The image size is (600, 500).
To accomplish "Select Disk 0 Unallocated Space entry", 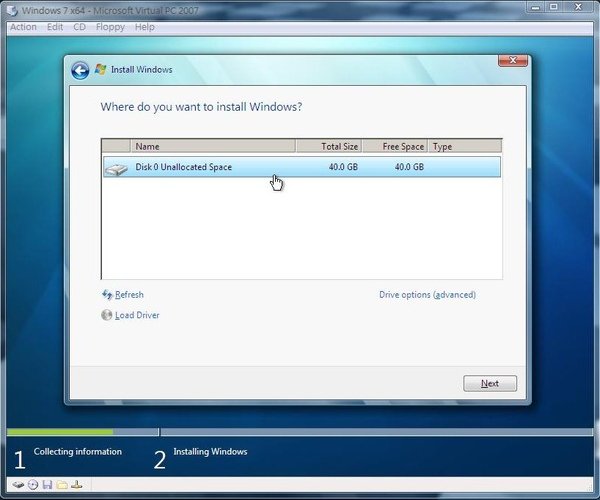I will [302, 167].
